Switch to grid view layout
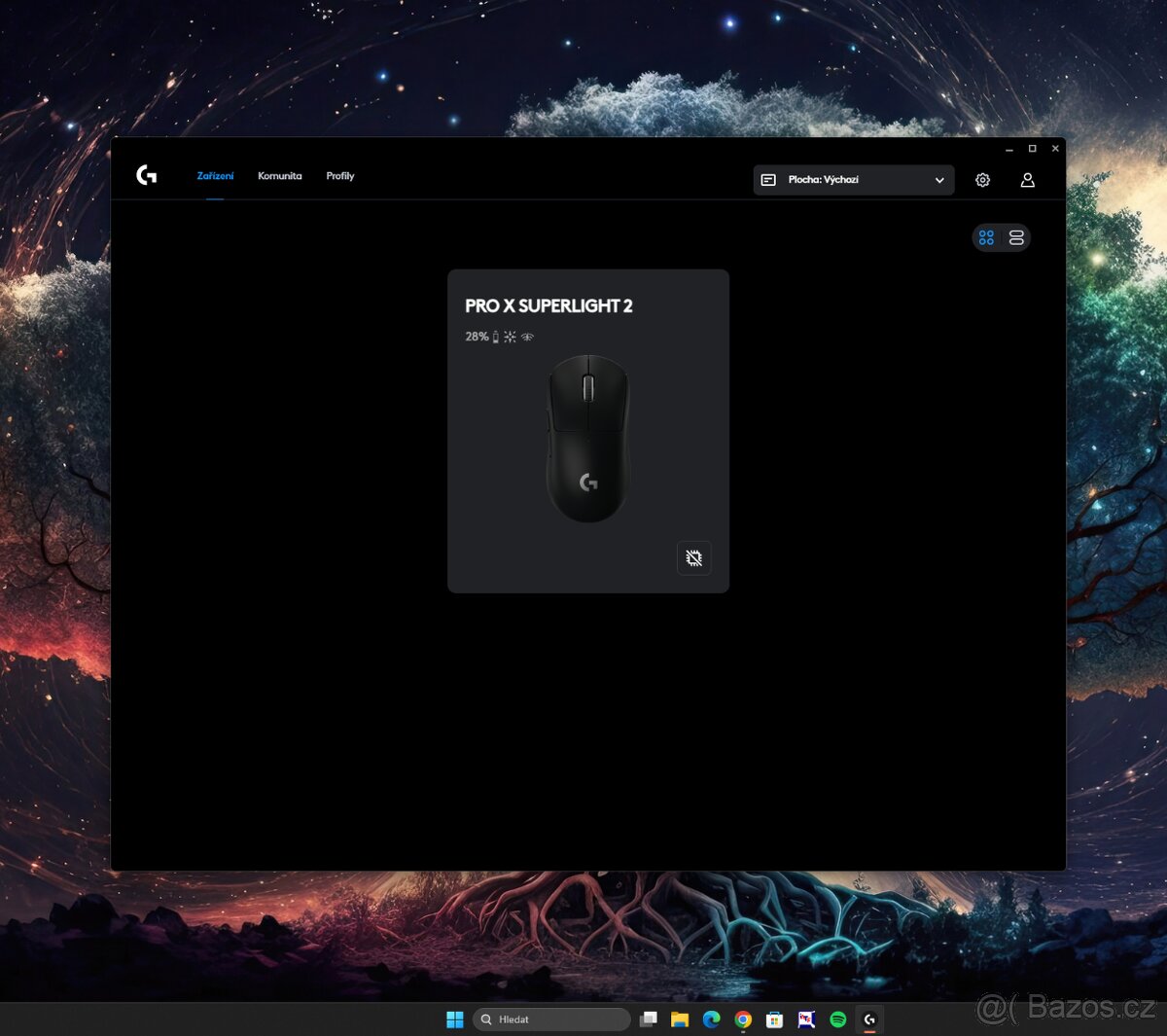 coord(986,236)
